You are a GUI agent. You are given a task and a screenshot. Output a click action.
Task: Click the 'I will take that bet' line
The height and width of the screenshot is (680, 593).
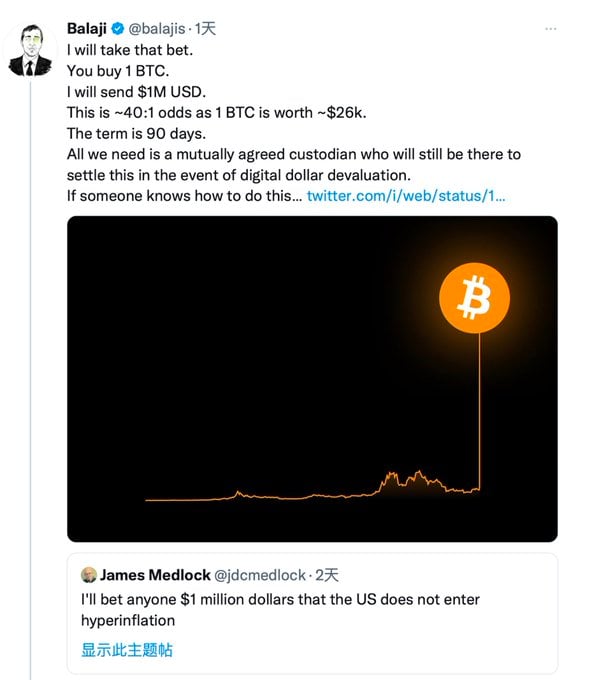130,50
